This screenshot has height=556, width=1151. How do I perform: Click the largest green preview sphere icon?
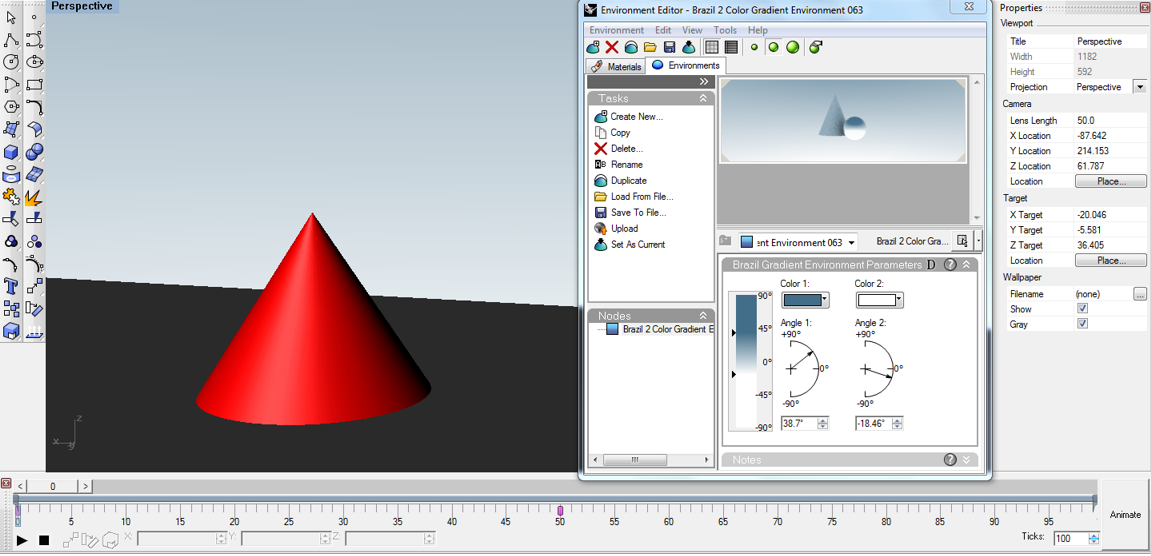pyautogui.click(x=793, y=47)
